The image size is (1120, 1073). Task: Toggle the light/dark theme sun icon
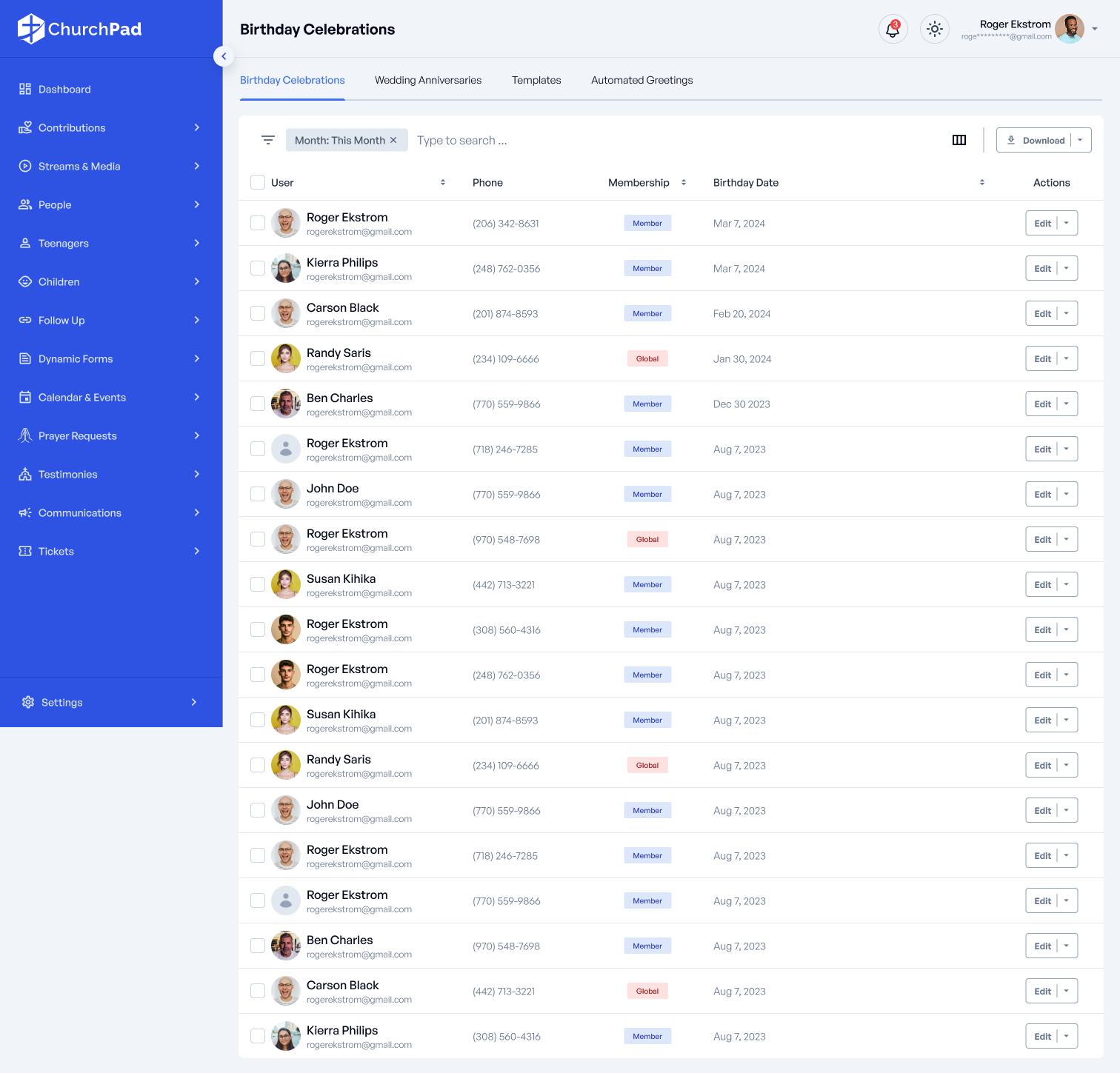pyautogui.click(x=934, y=30)
